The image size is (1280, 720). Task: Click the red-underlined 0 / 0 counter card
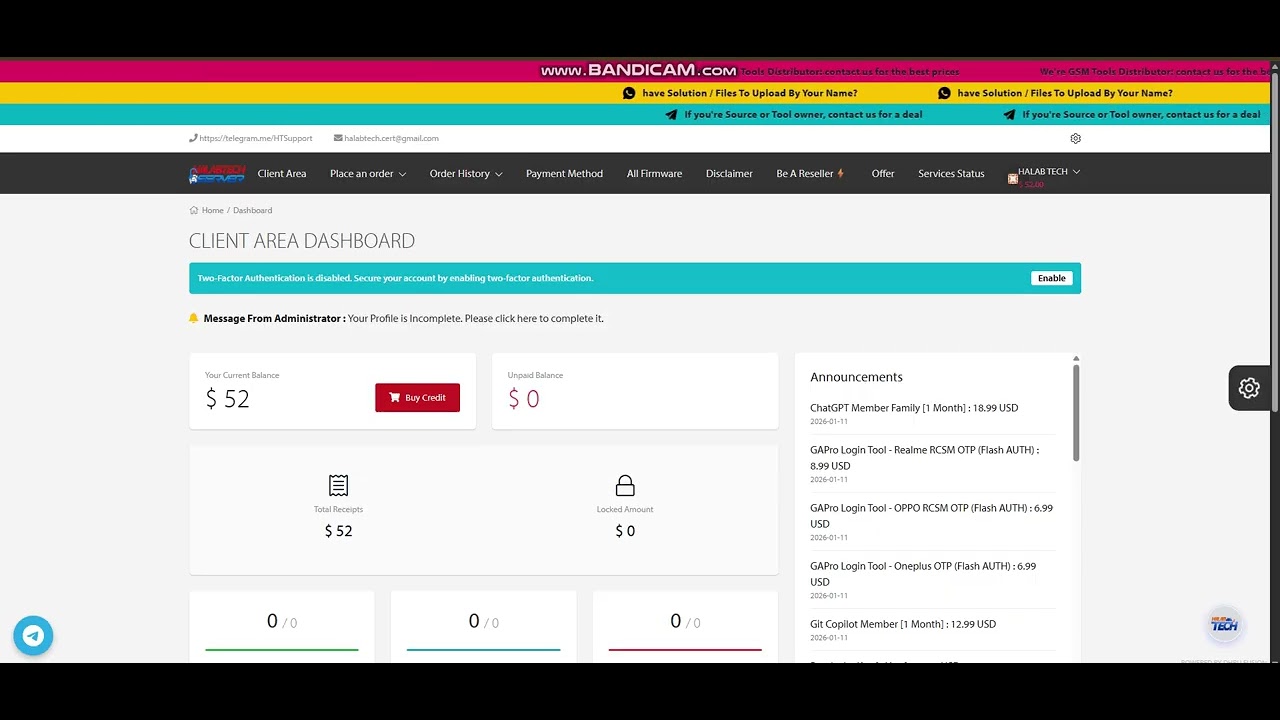[685, 626]
